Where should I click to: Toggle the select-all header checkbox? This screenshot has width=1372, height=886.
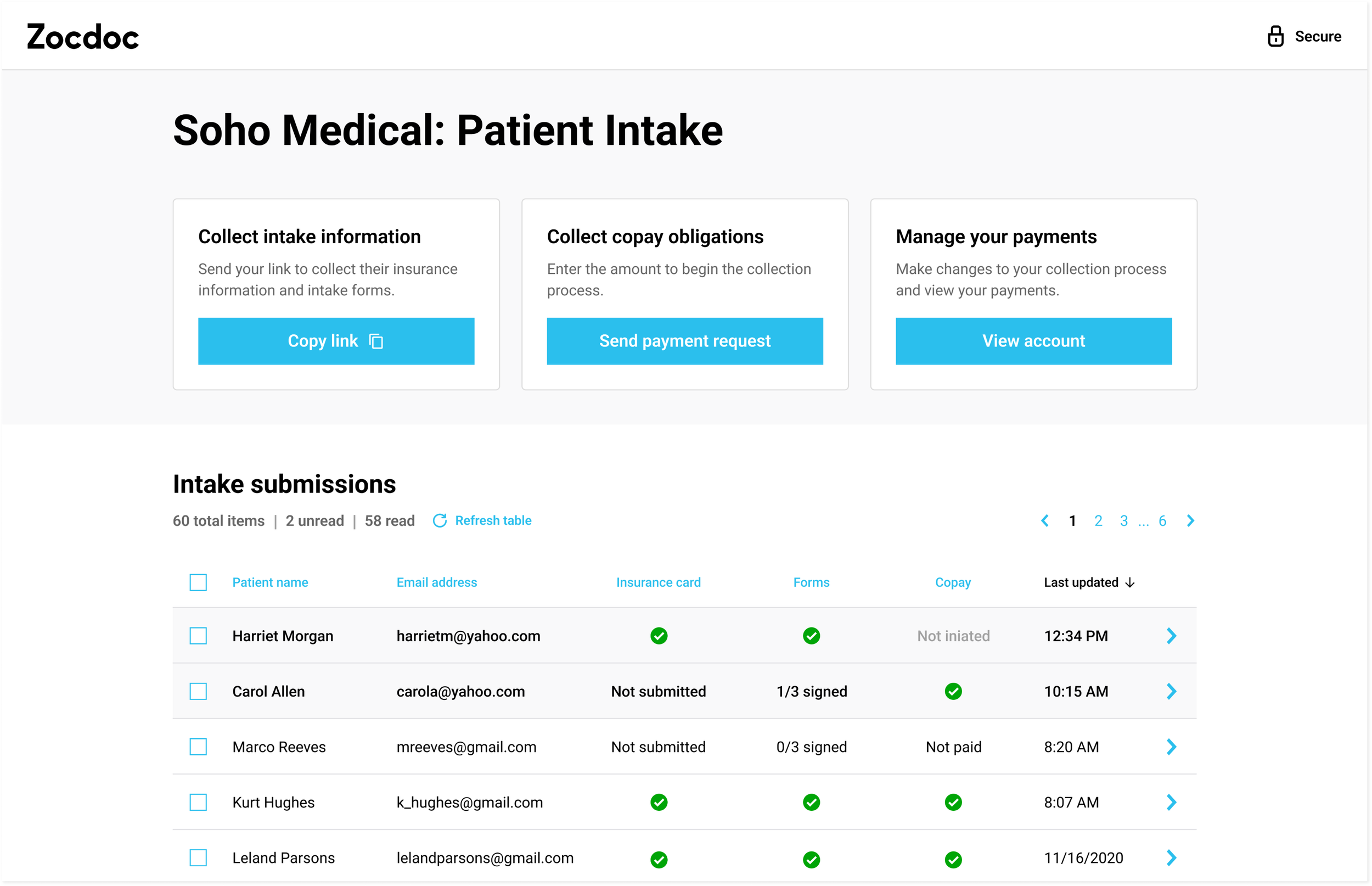point(198,582)
